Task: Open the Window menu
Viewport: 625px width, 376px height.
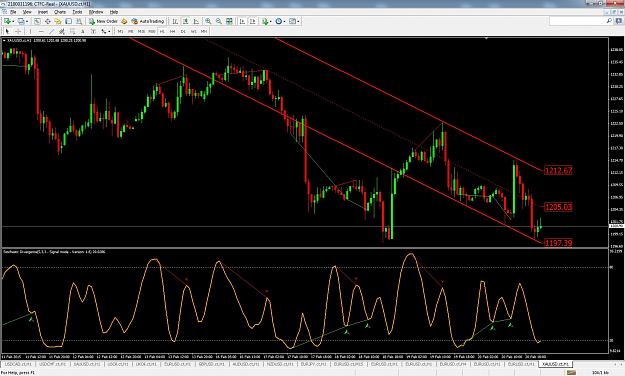Action: [x=96, y=12]
